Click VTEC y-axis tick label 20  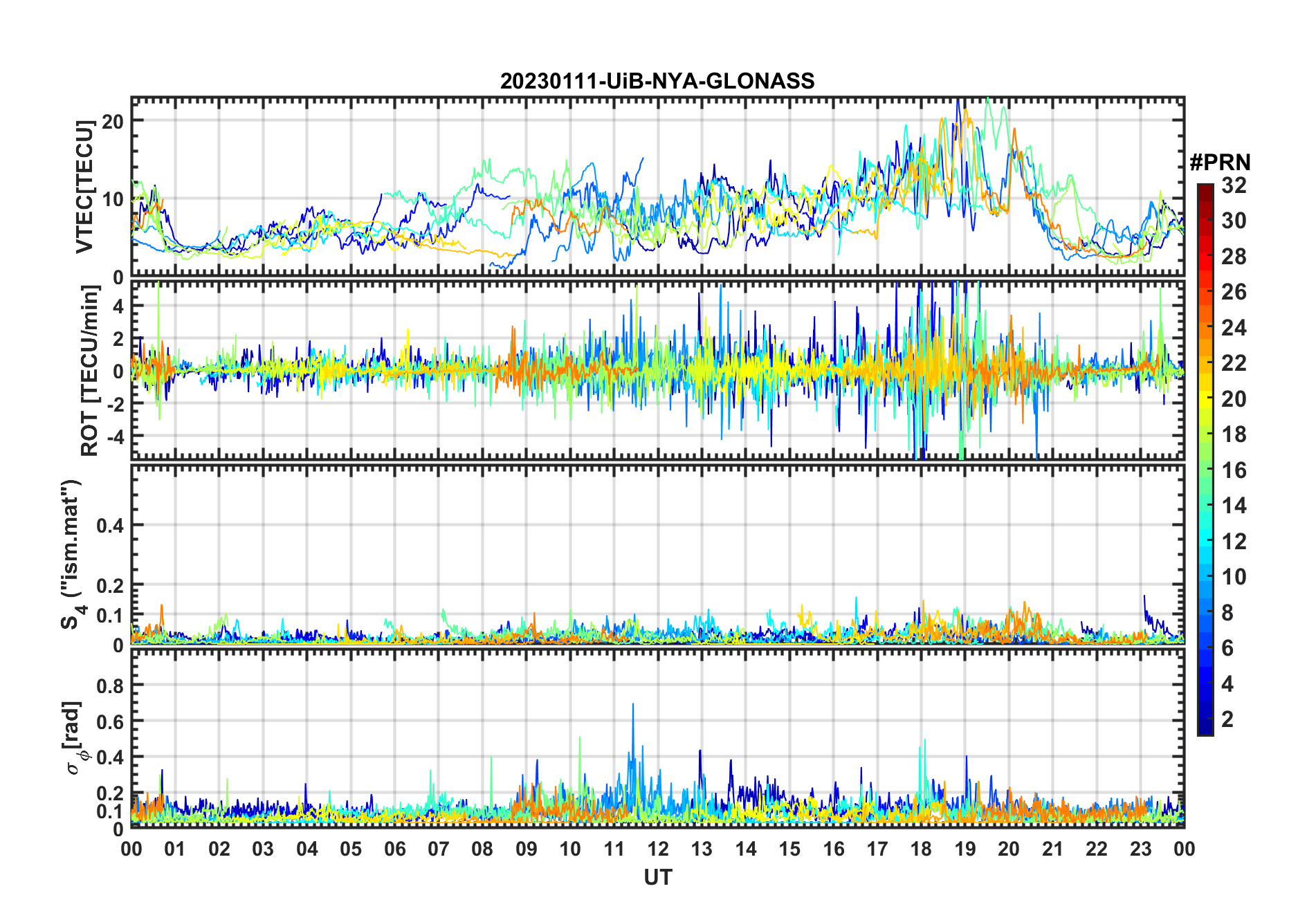tap(113, 121)
